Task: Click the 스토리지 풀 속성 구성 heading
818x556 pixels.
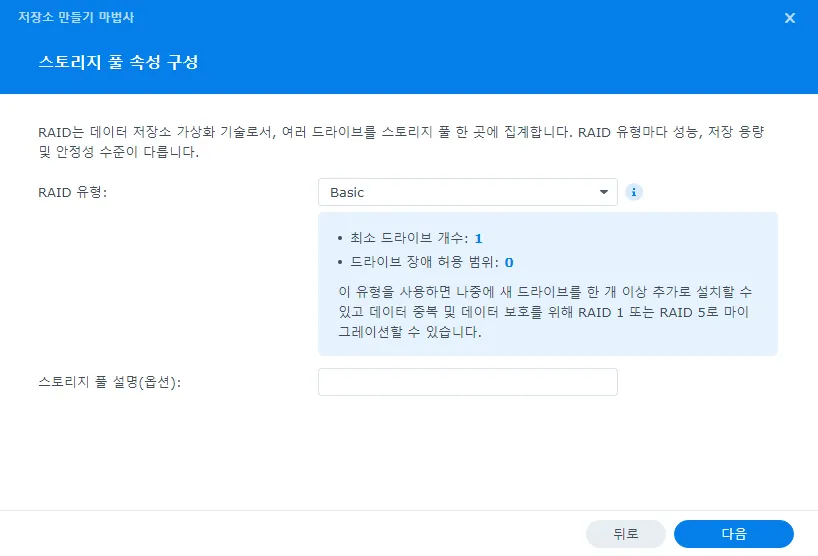Action: [x=118, y=62]
